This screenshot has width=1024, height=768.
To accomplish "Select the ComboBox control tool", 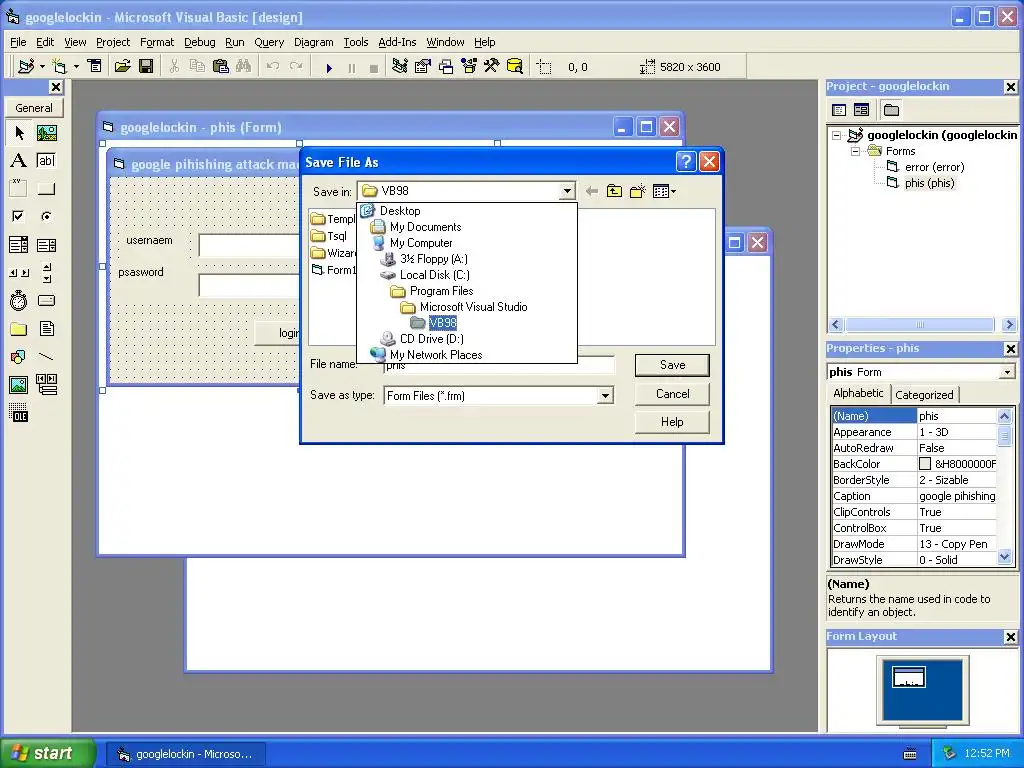I will 19,245.
